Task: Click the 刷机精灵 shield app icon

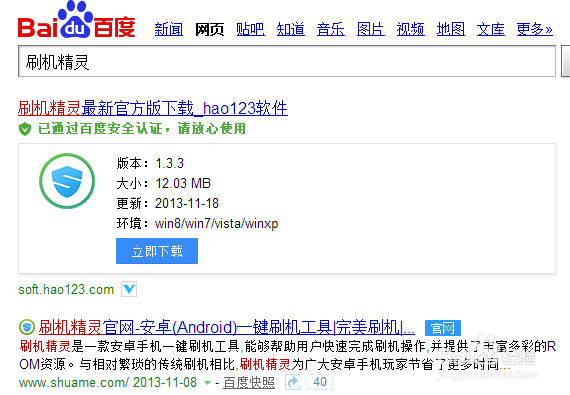Action: [67, 181]
